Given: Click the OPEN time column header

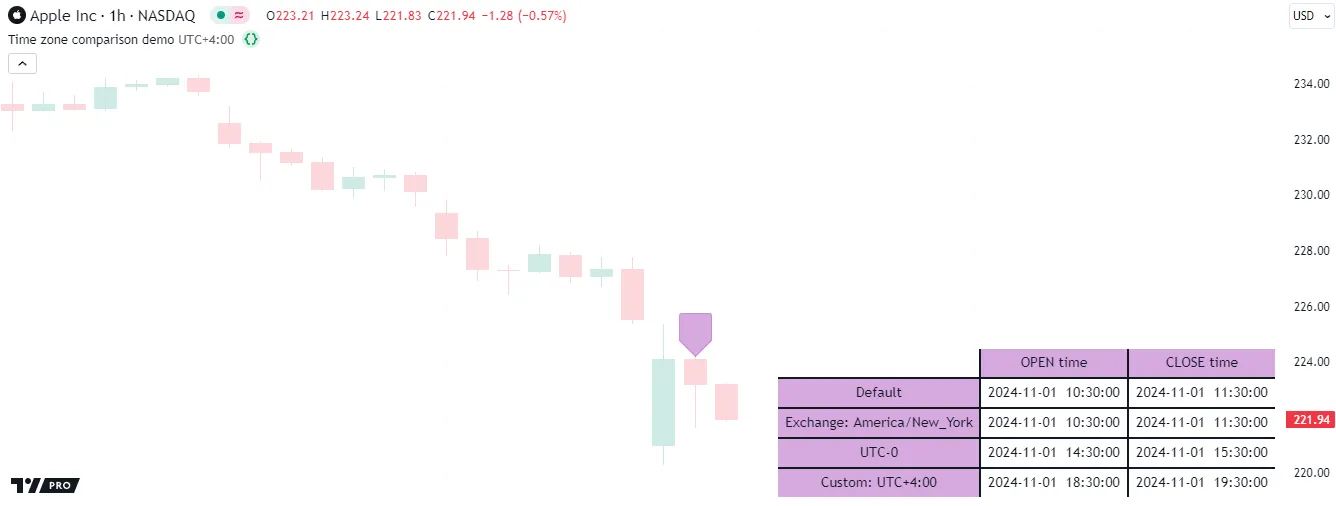Looking at the screenshot, I should (1053, 363).
